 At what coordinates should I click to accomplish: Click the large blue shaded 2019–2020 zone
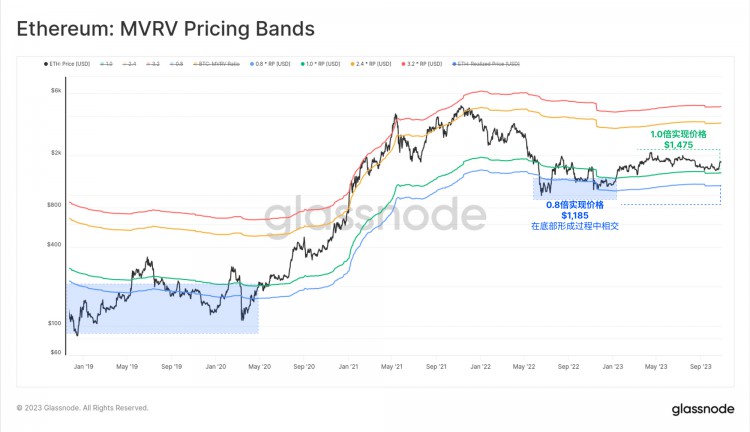[x=163, y=309]
